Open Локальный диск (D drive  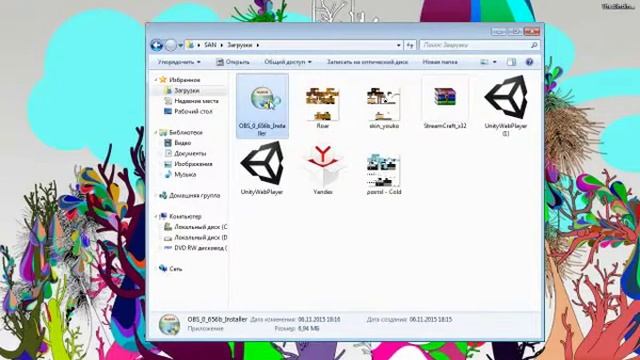click(x=200, y=238)
